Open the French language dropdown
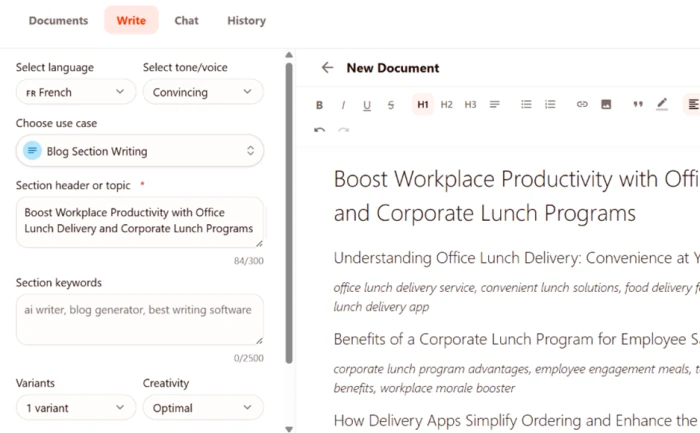This screenshot has height=433, width=700. point(75,92)
